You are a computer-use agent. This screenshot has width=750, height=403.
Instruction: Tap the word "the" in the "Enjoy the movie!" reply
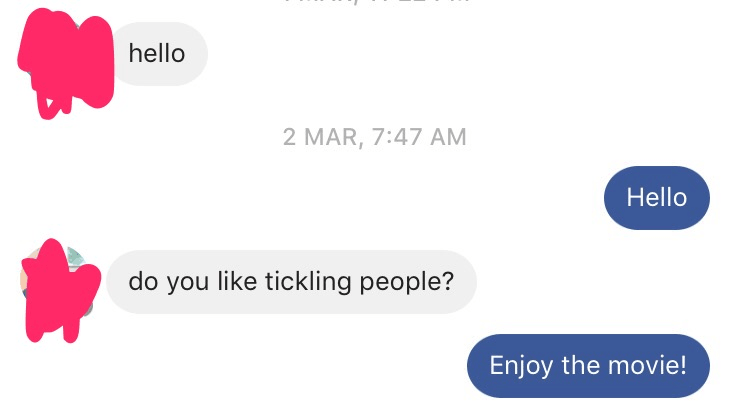coord(584,365)
